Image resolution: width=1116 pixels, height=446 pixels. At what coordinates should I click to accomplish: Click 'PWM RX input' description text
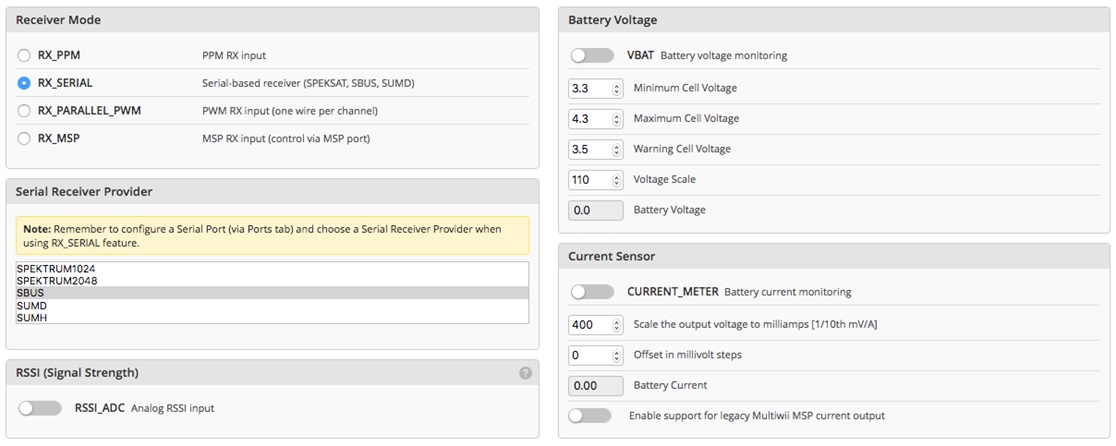point(290,111)
